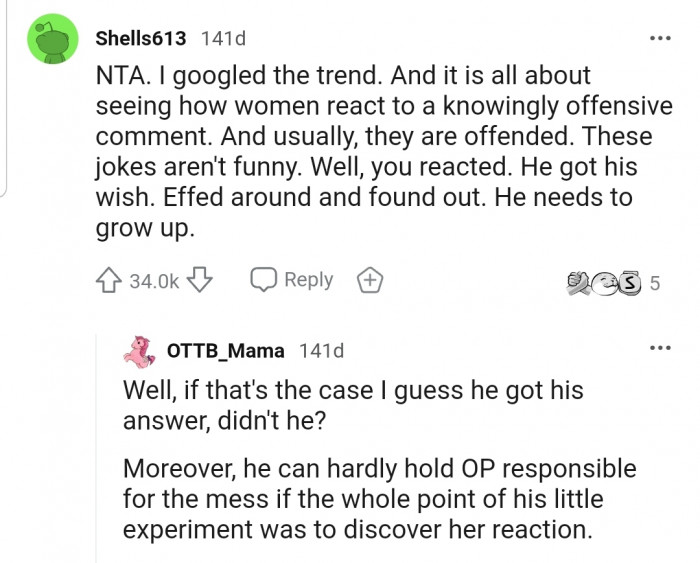The image size is (700, 563).
Task: Visit the Shells613 username profile
Action: pyautogui.click(x=140, y=38)
